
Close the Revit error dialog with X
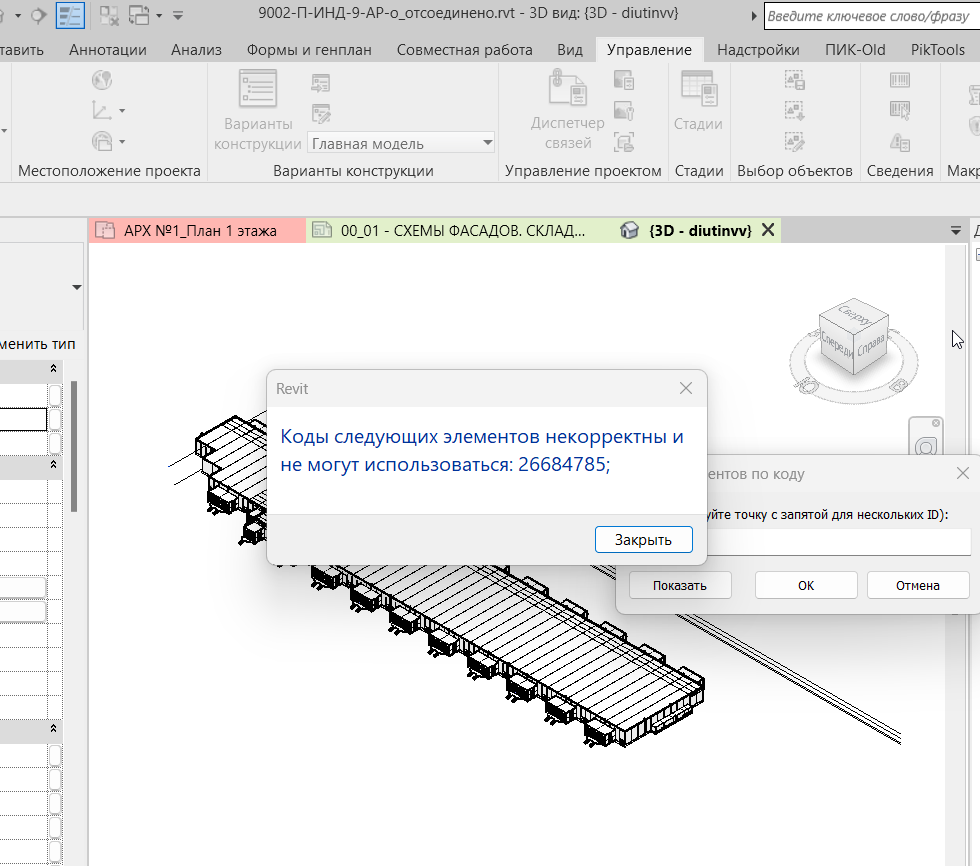[x=686, y=388]
